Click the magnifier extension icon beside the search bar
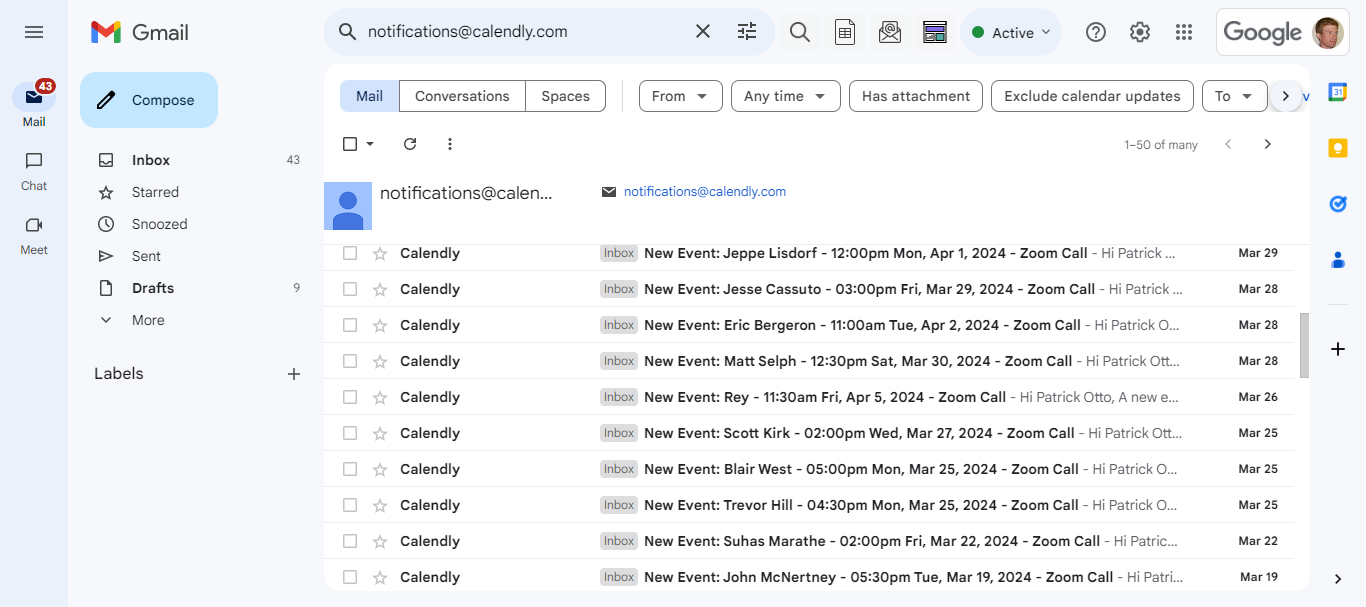Image resolution: width=1366 pixels, height=607 pixels. (x=800, y=32)
